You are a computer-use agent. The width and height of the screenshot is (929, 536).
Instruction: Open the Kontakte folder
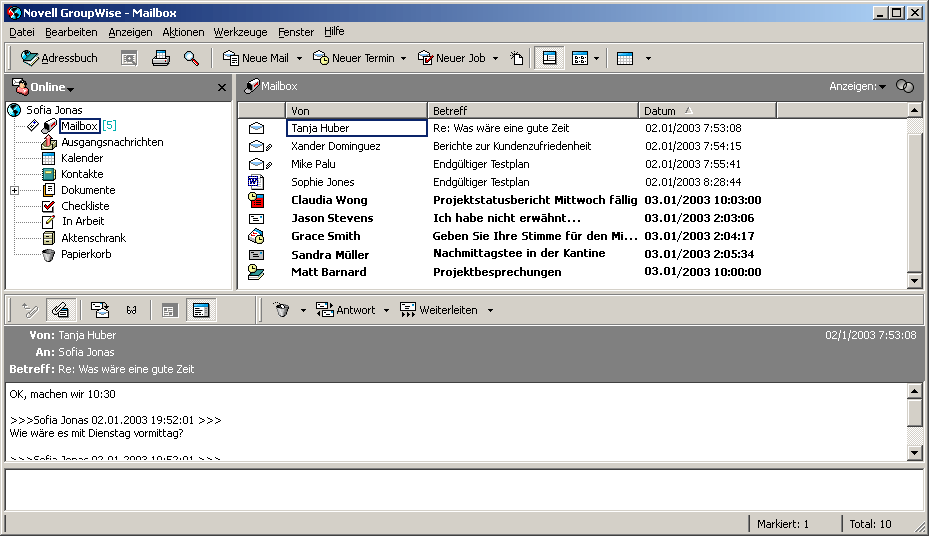tap(82, 174)
